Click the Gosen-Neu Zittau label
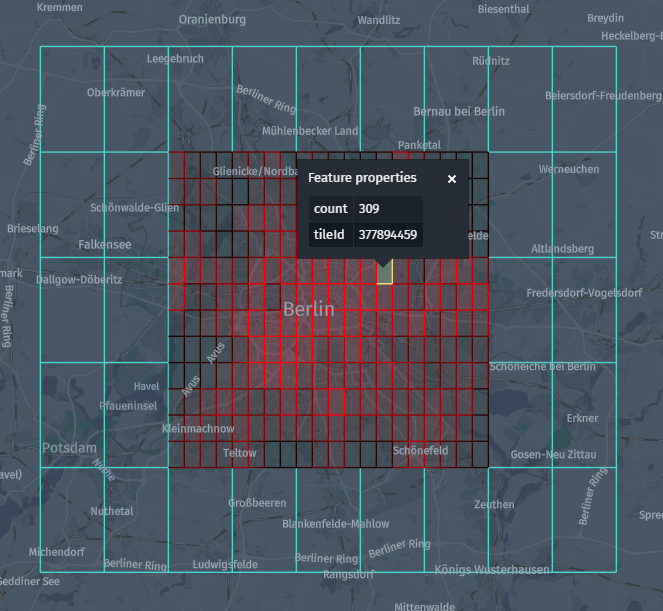The image size is (663, 611). (x=553, y=455)
